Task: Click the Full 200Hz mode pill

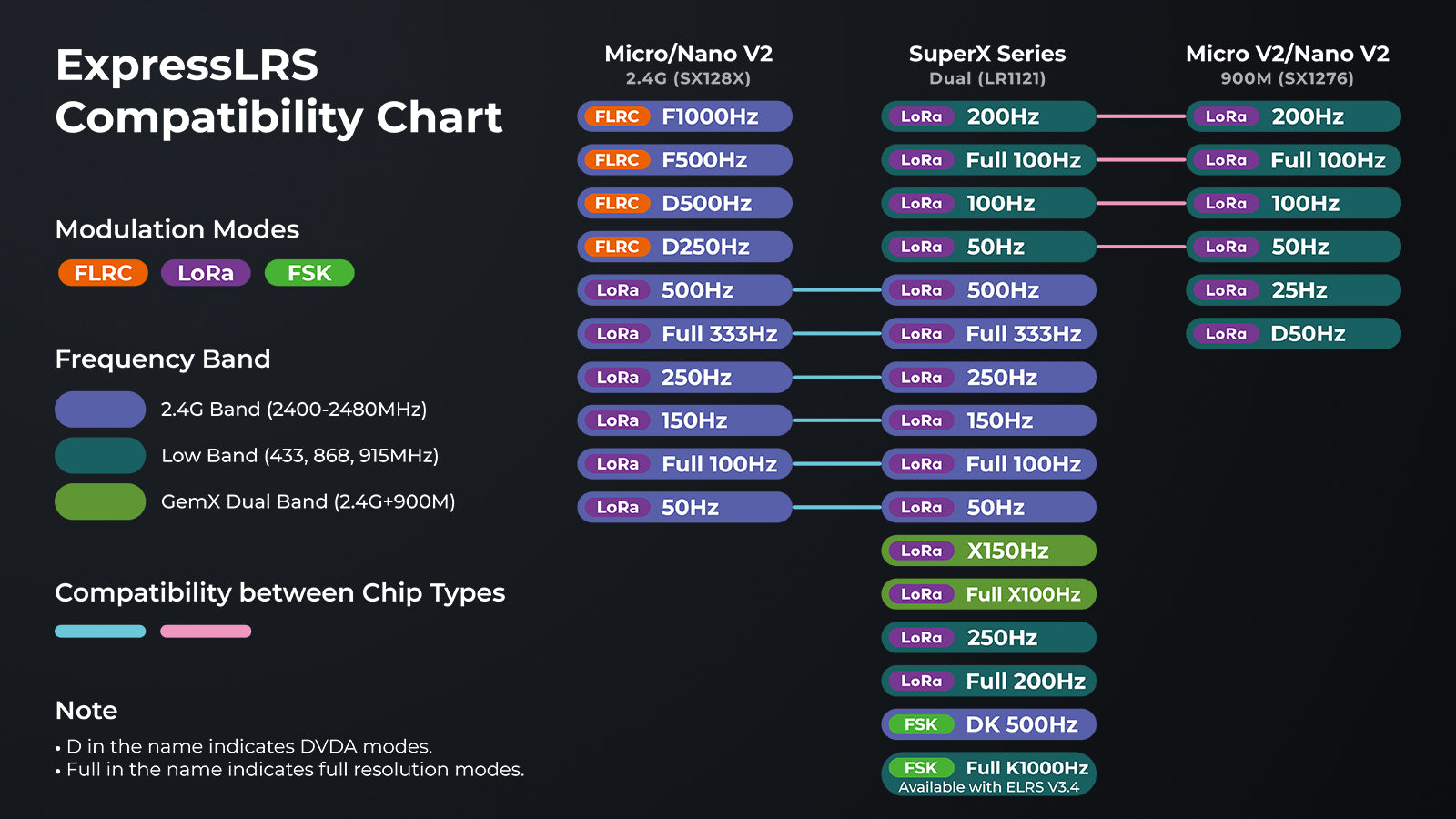Action: (989, 681)
